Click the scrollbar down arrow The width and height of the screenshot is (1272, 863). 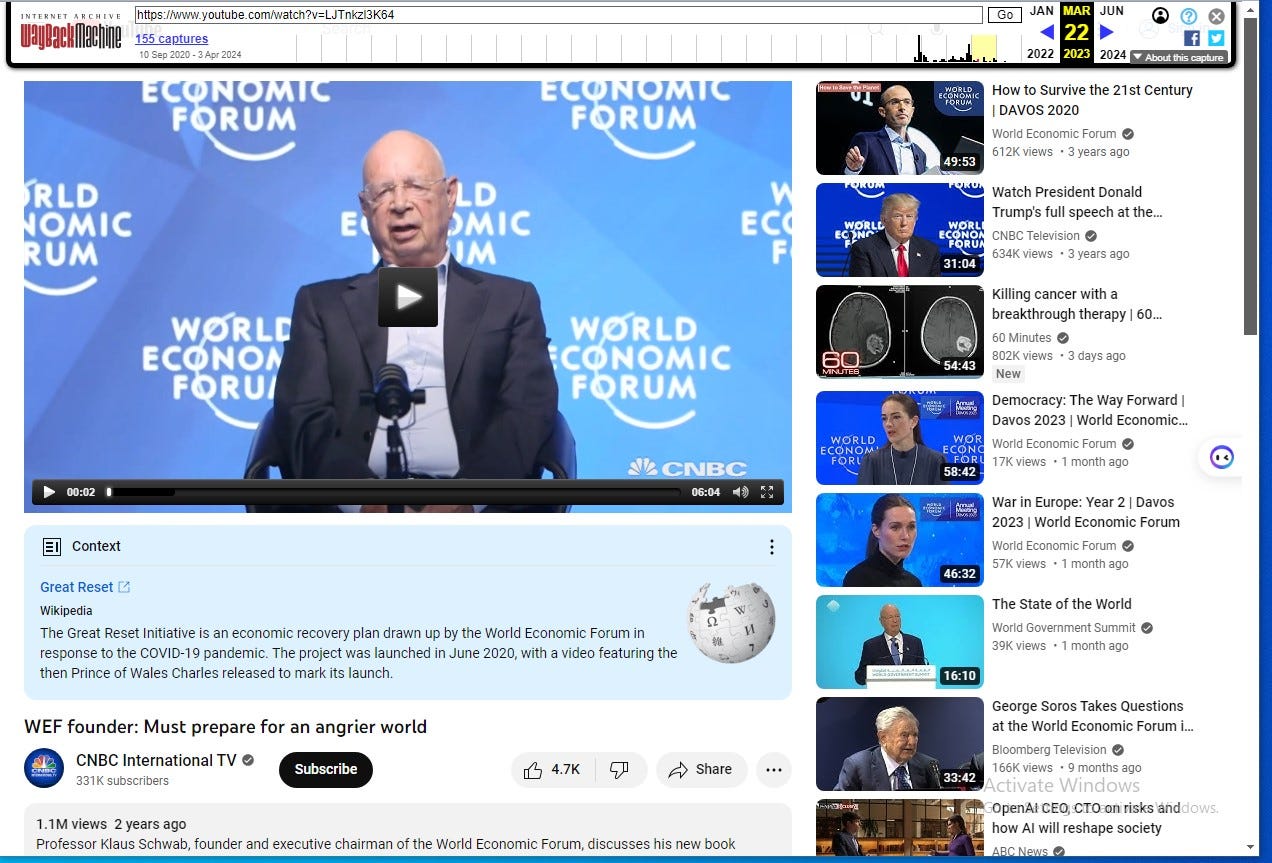tap(1250, 846)
